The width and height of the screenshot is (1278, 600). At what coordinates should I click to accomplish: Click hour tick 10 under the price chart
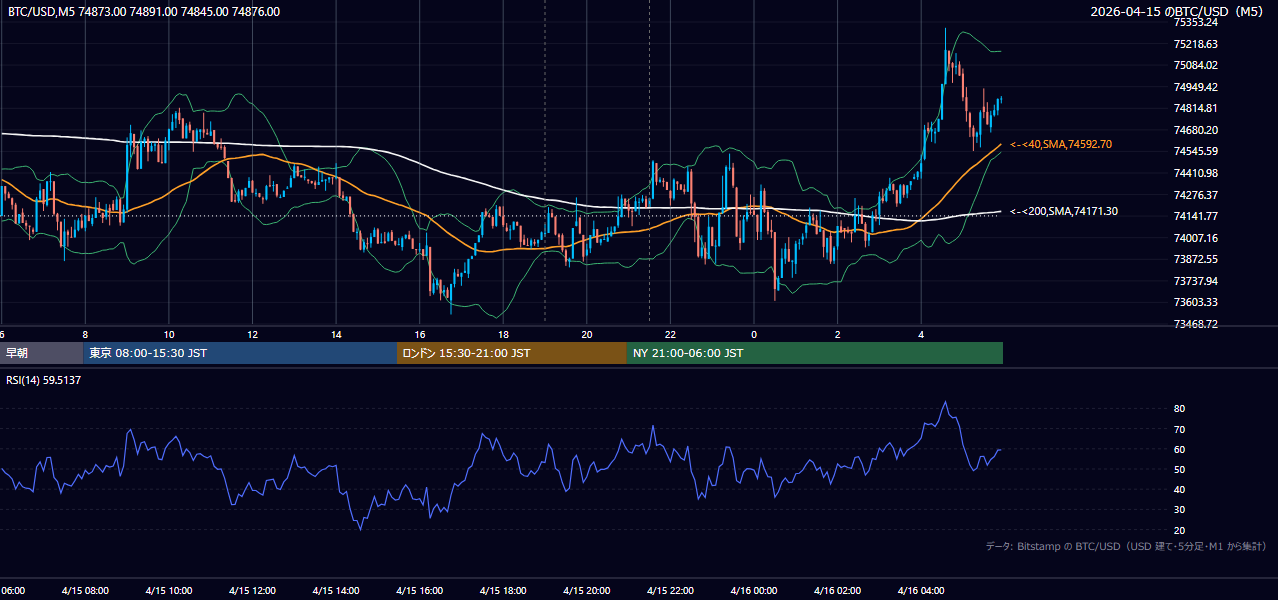click(169, 334)
